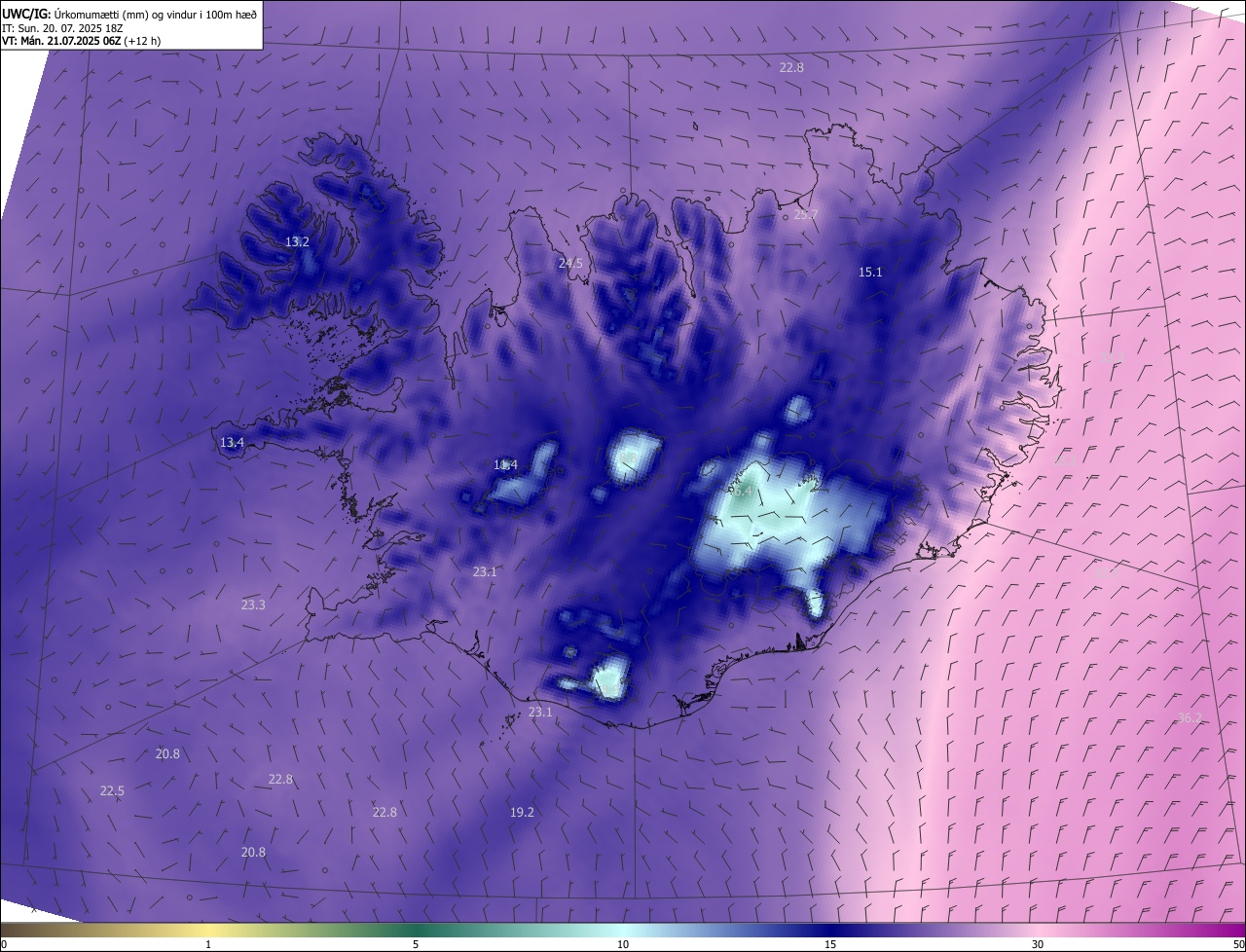This screenshot has width=1246, height=952.
Task: Click the 10 tick on the color scale
Action: click(x=623, y=944)
